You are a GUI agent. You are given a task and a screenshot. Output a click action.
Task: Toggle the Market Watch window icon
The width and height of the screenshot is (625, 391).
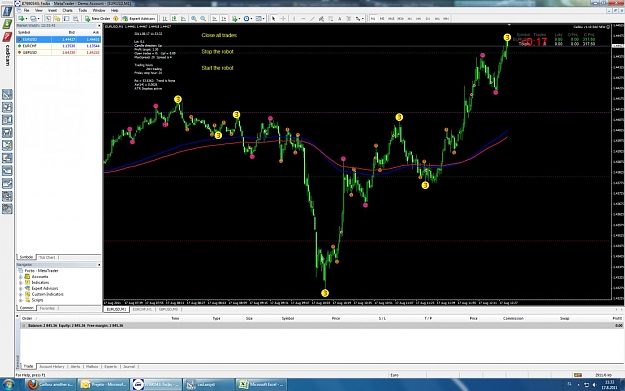tap(47, 18)
